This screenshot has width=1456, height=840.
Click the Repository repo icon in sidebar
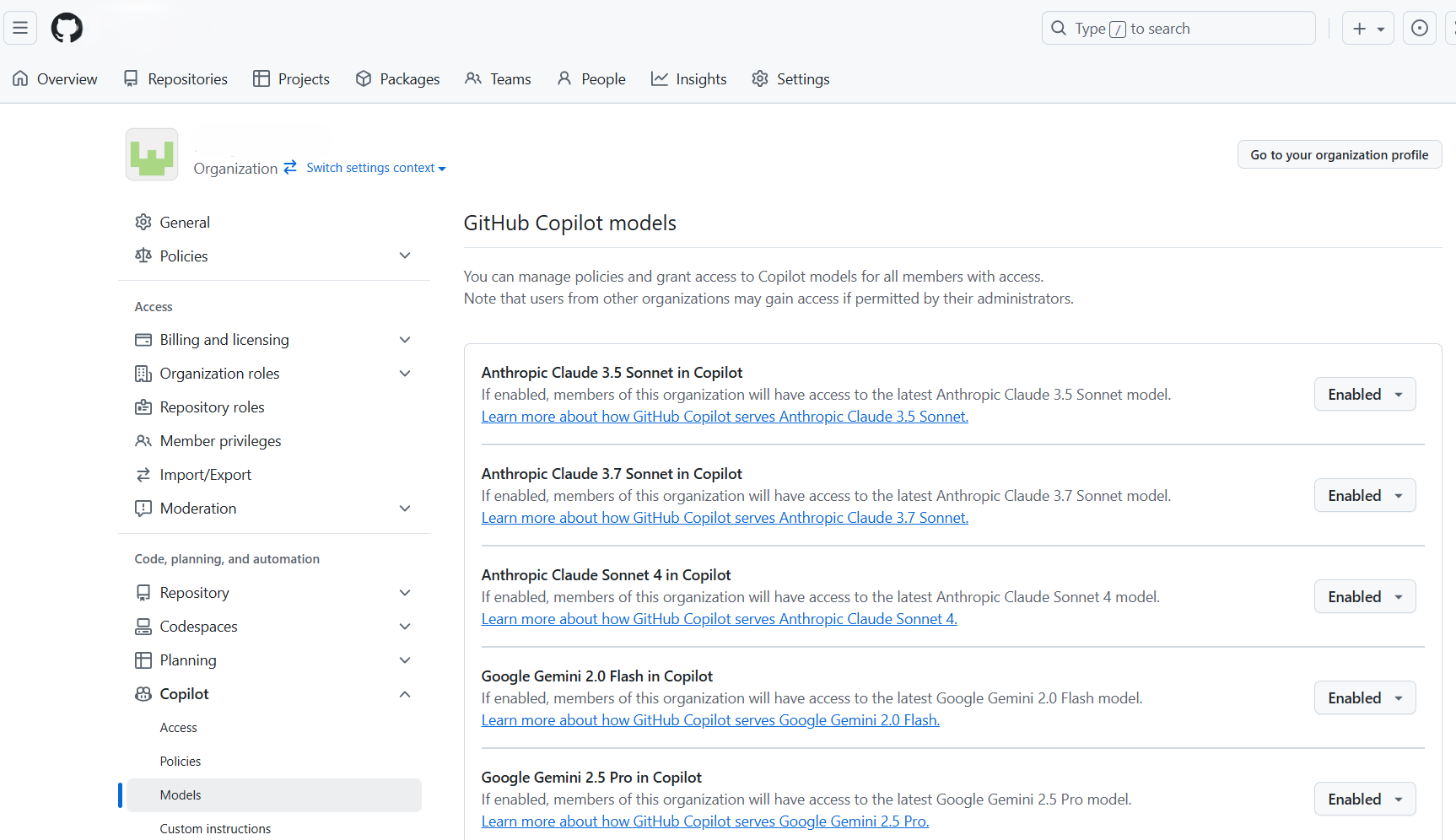tap(143, 593)
